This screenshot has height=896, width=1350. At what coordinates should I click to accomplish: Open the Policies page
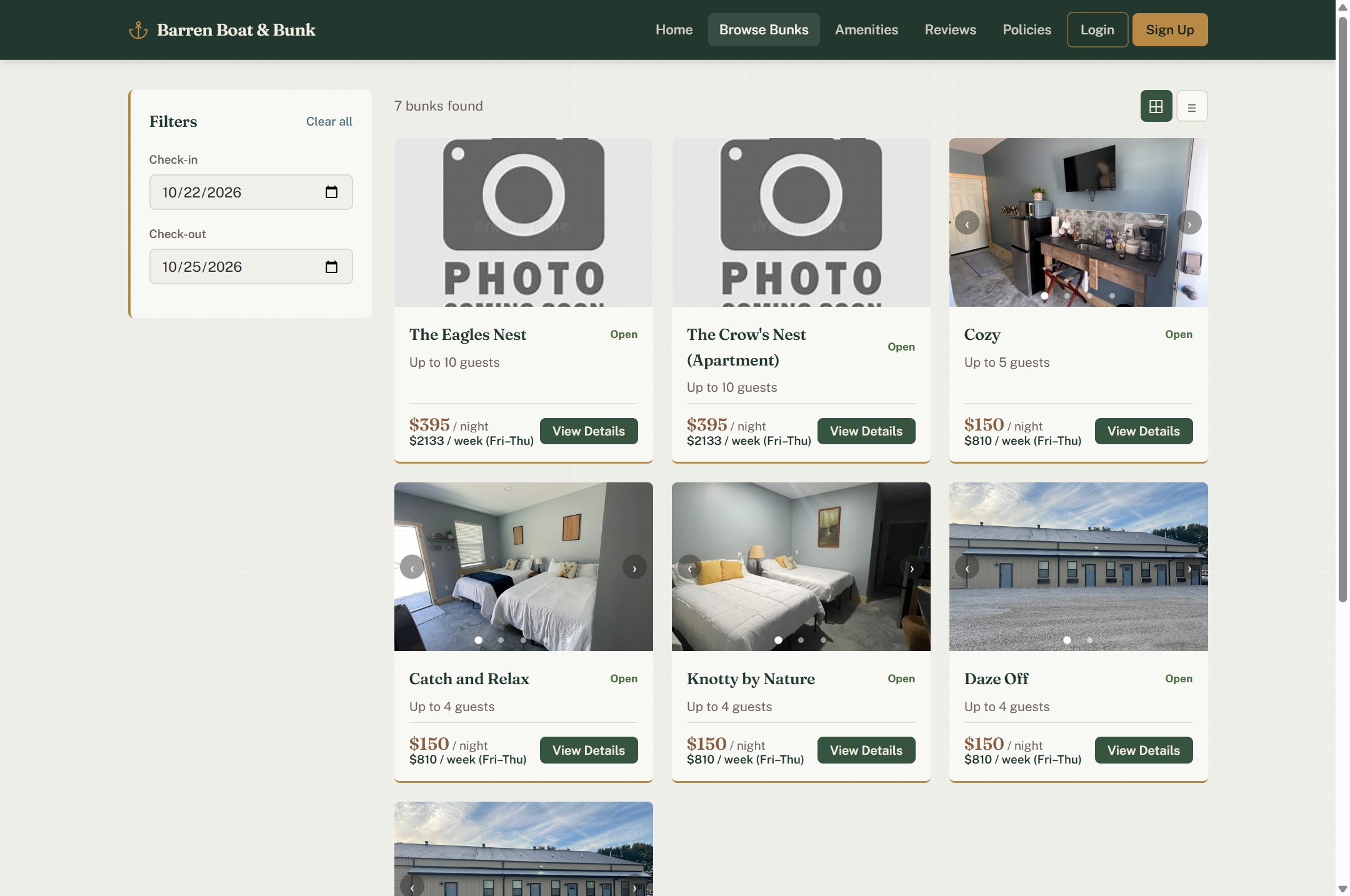coord(1027,30)
